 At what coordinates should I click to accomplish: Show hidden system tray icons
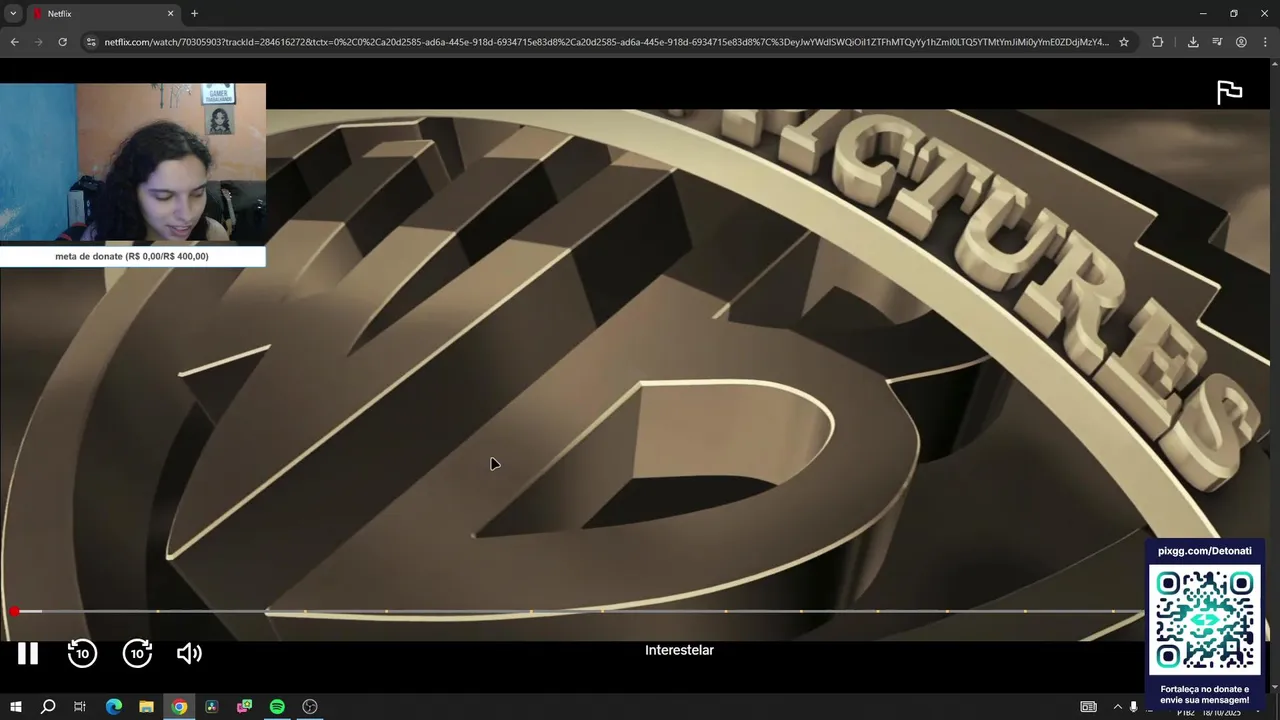click(x=1118, y=707)
